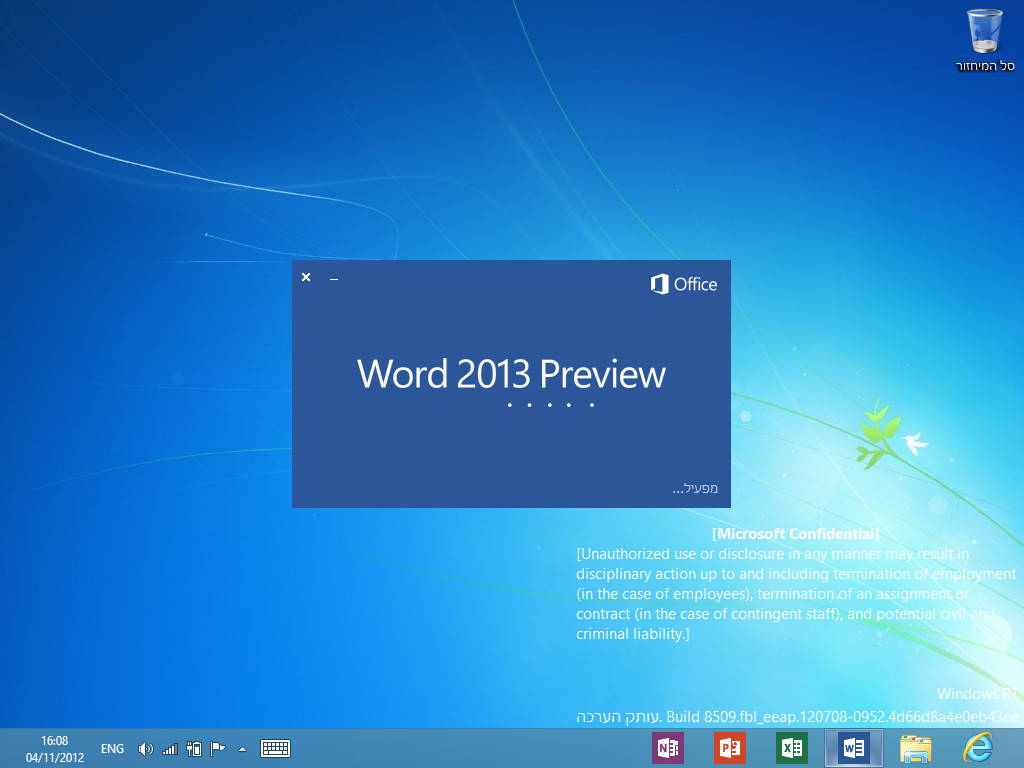Click the Word 2013 Preview title text
The image size is (1024, 768).
click(x=511, y=374)
